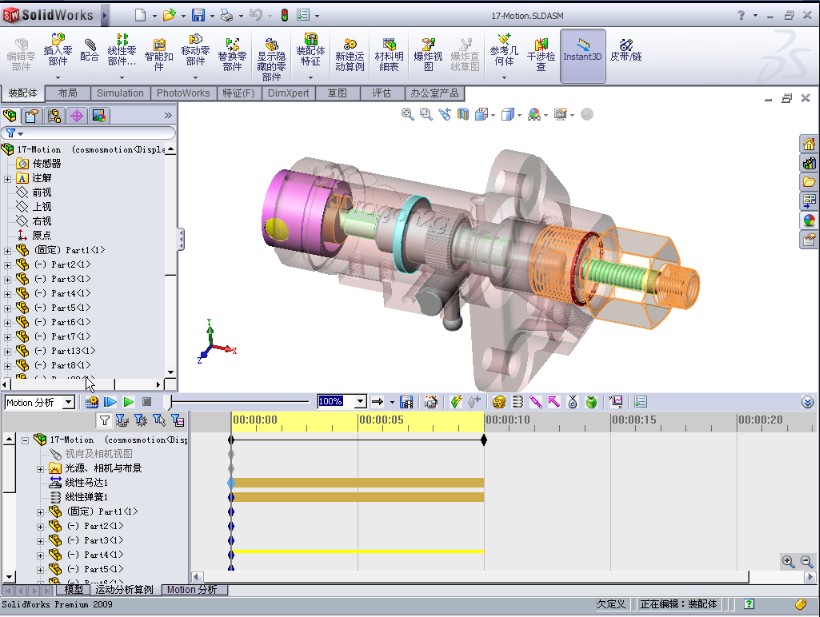Open the playback mode arrow dropdown

tap(392, 402)
